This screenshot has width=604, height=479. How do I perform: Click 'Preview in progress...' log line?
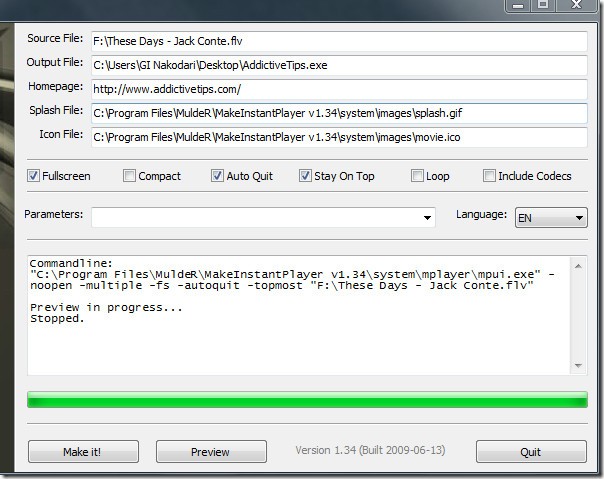pos(106,308)
